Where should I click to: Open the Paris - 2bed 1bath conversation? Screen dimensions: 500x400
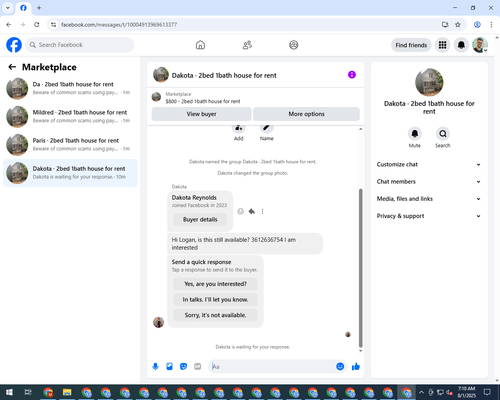(70, 145)
